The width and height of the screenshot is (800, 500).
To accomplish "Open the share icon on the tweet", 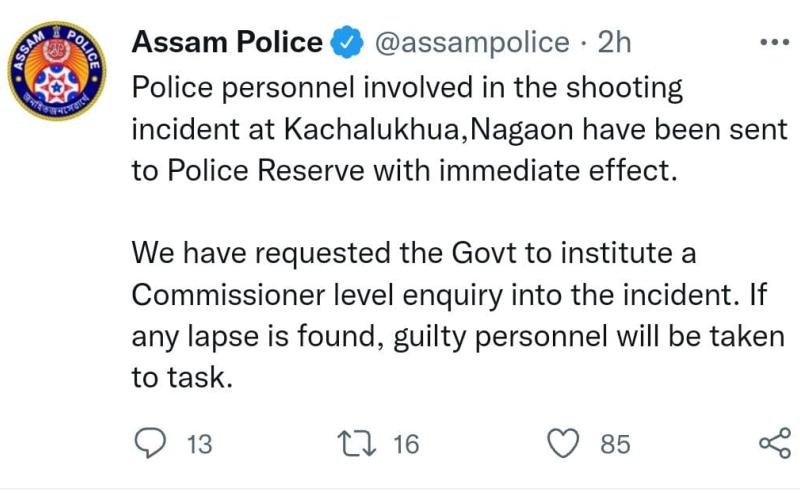I will (775, 443).
